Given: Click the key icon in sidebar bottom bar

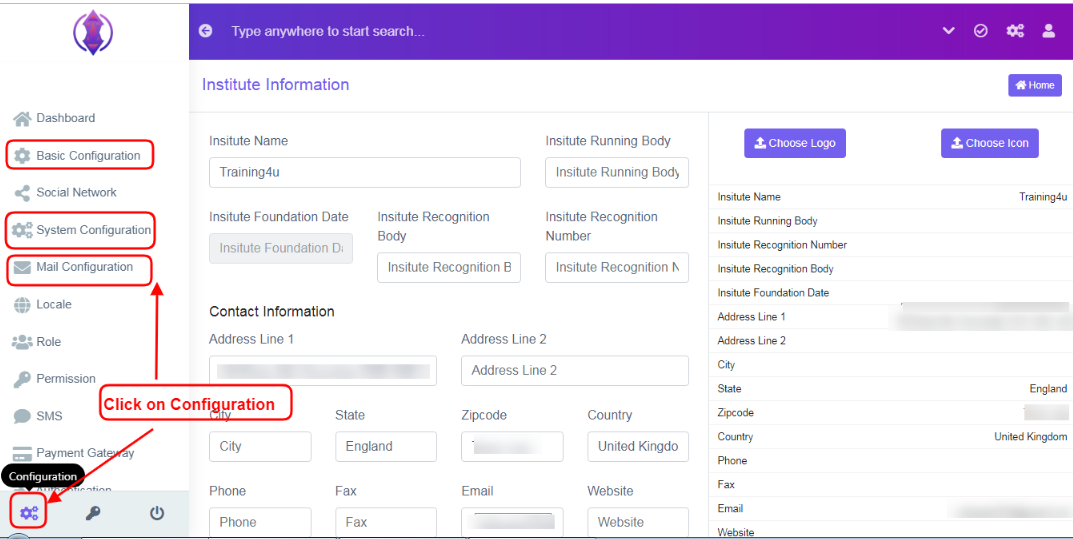Looking at the screenshot, I should [93, 514].
